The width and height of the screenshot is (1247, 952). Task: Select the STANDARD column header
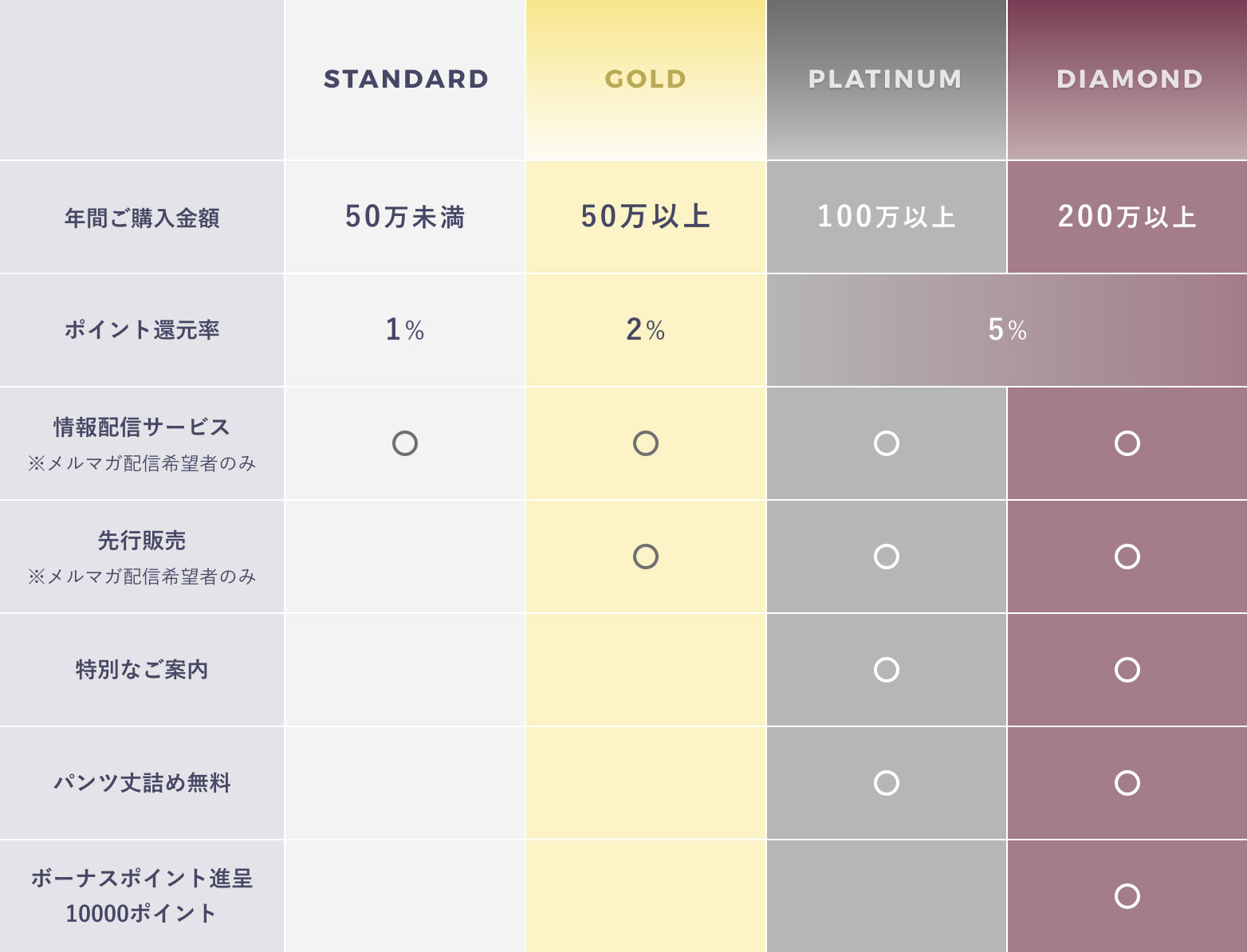[406, 79]
